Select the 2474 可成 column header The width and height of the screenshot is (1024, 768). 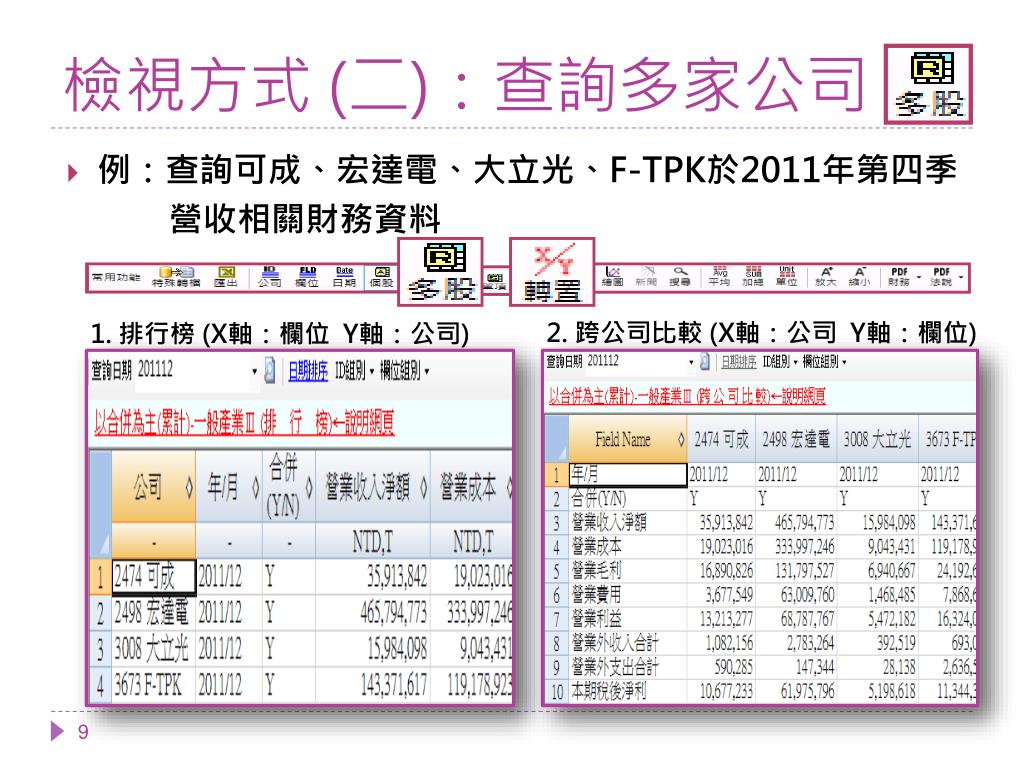coord(721,439)
